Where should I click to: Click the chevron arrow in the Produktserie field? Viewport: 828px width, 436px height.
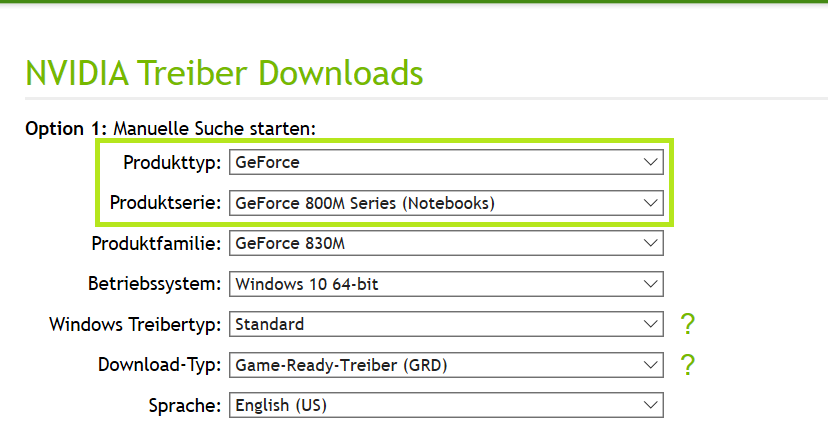(x=650, y=203)
